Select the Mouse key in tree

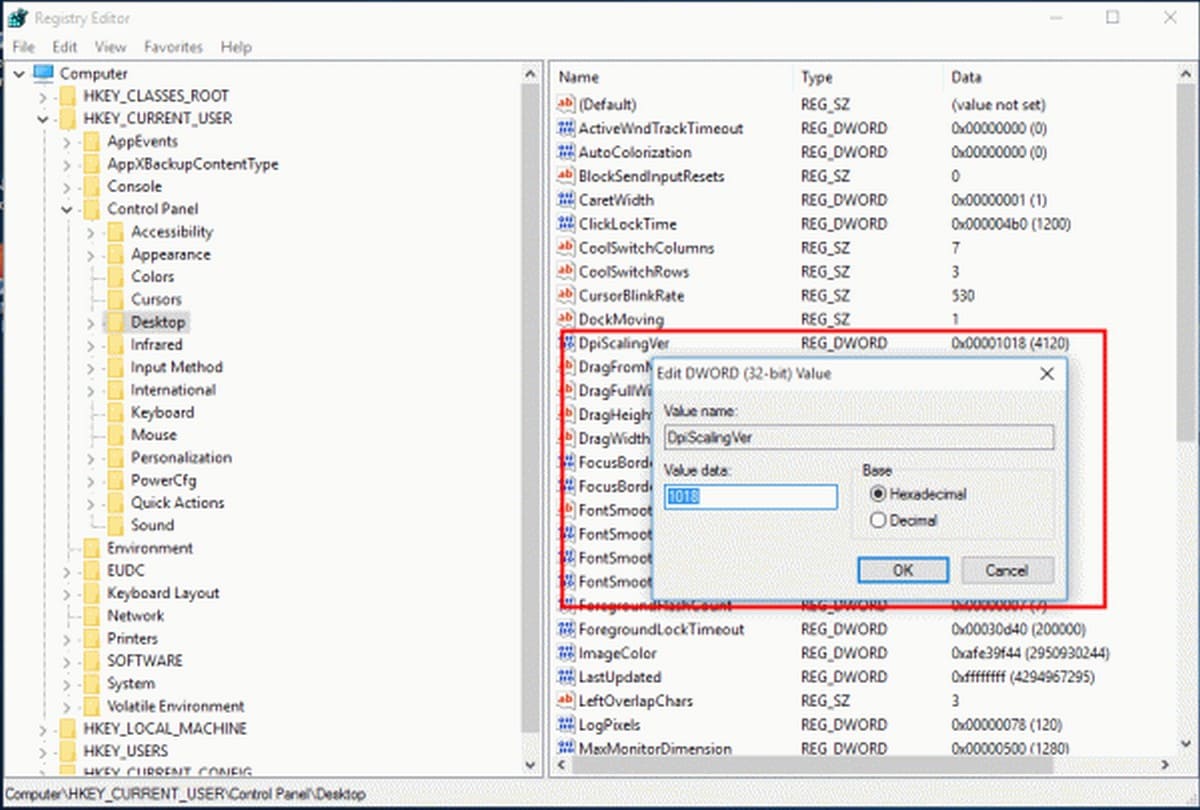[154, 435]
